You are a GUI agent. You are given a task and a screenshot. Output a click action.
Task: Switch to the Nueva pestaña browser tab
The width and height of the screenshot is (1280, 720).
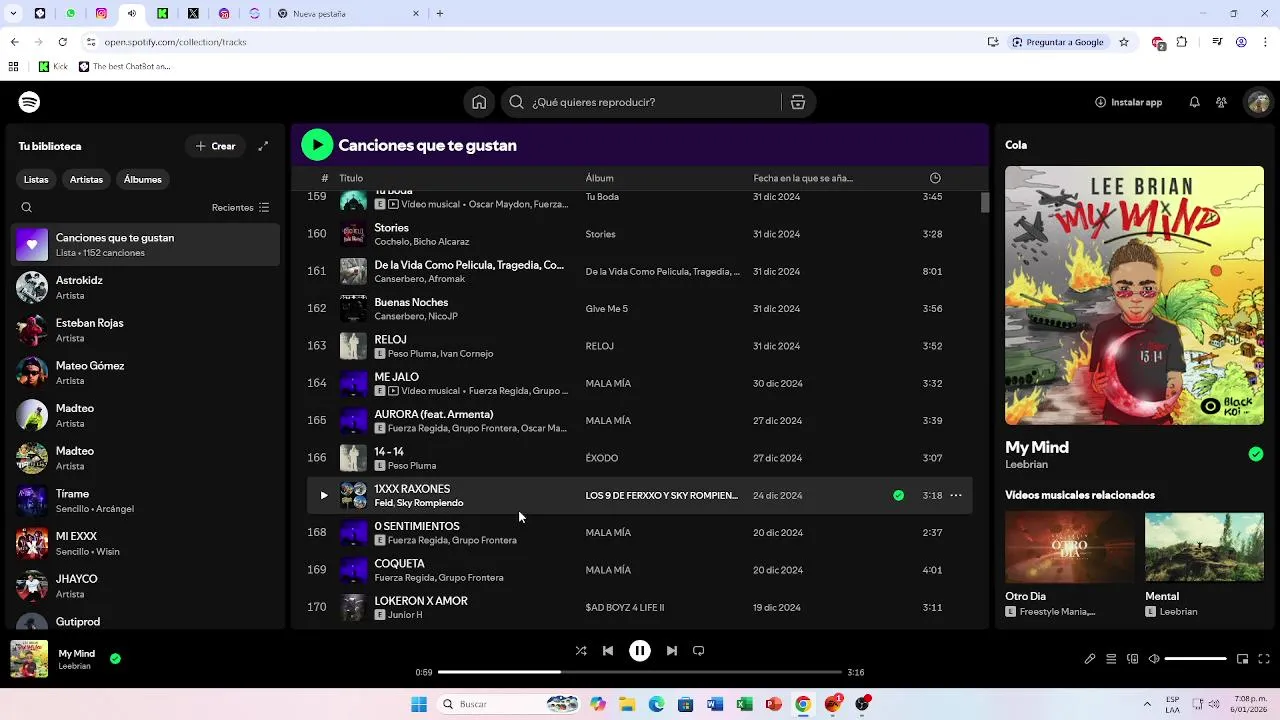click(x=347, y=13)
